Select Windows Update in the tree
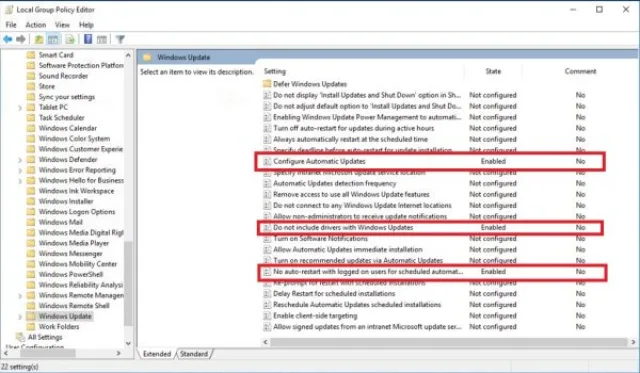This screenshot has height=373, width=640. (65, 316)
